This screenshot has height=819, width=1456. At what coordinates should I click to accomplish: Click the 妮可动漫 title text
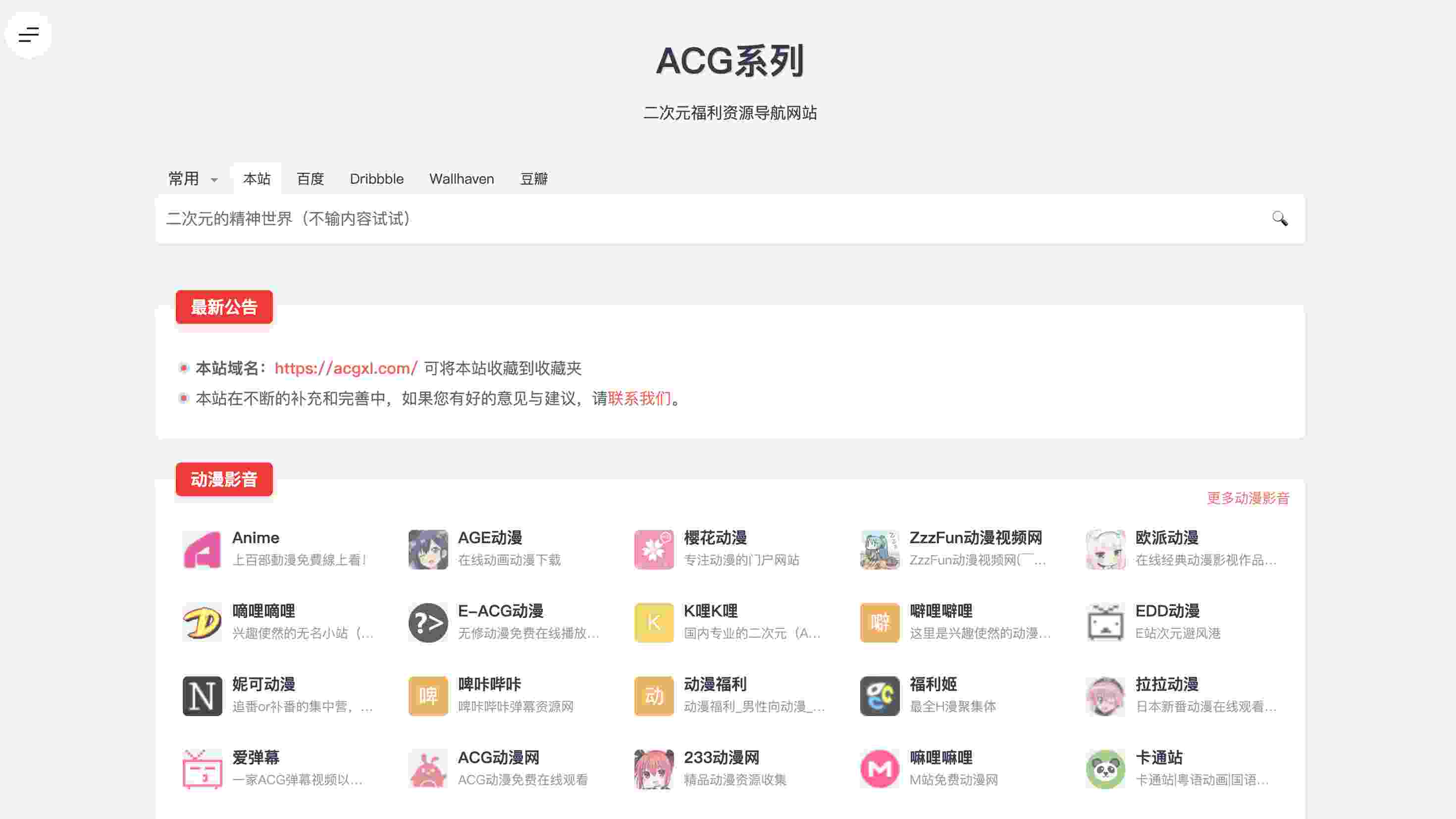coord(263,684)
